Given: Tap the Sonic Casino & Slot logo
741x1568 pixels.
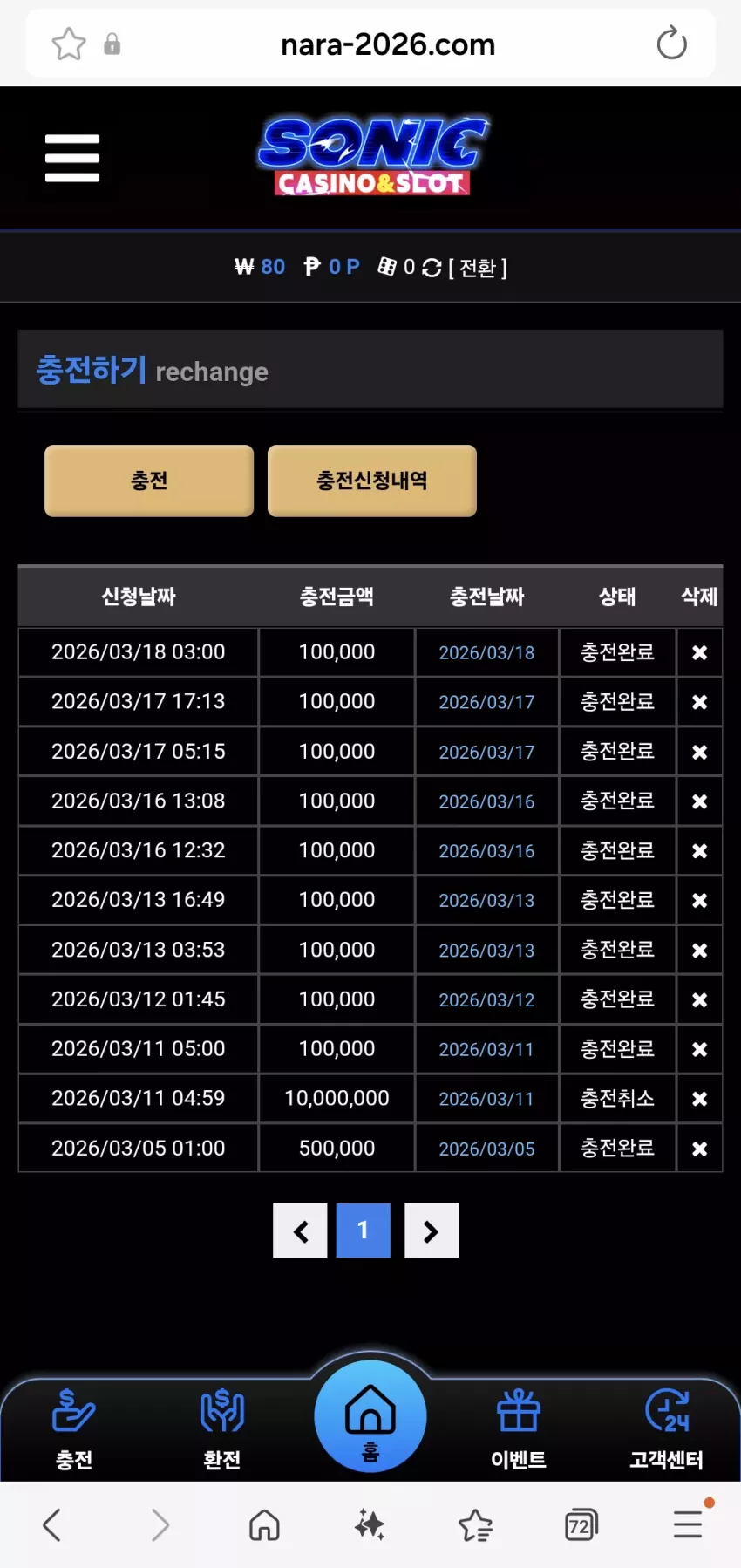Looking at the screenshot, I should 372,156.
